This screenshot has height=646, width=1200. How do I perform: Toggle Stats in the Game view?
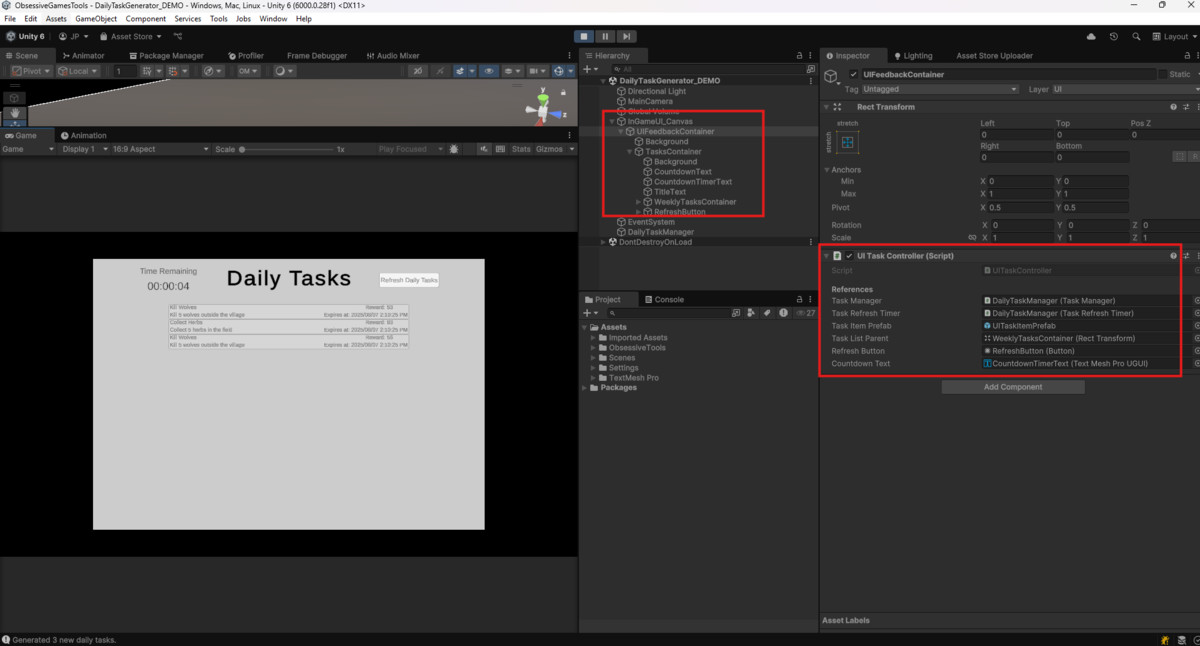tap(521, 149)
